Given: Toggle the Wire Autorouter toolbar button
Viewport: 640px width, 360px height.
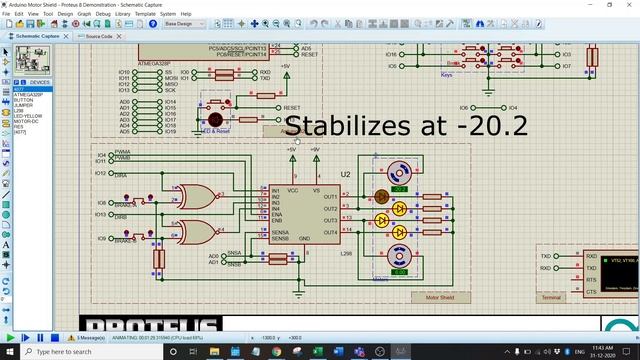Looking at the screenshot, I should coord(466,24).
